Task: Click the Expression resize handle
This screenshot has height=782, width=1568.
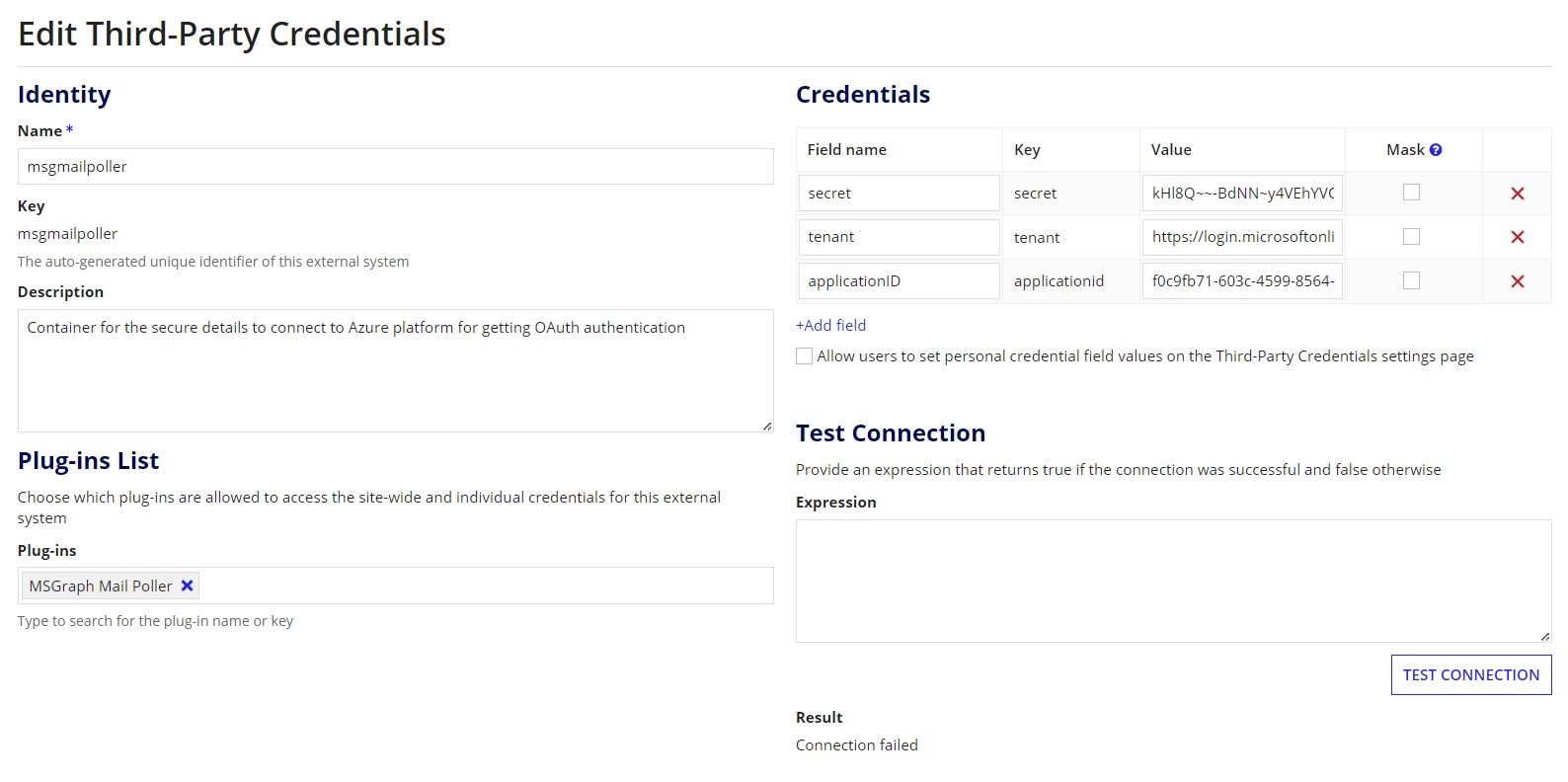Action: pos(1545,636)
